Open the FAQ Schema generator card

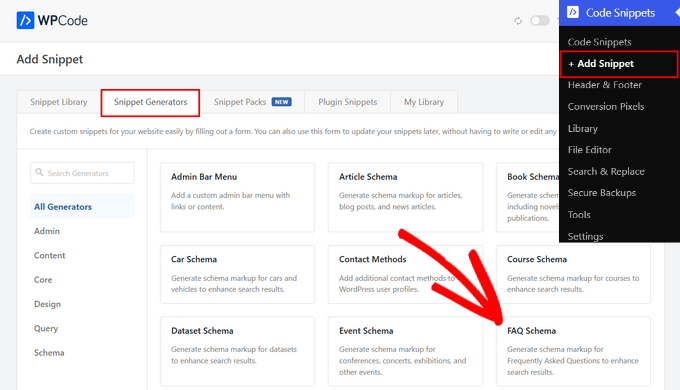pos(573,351)
